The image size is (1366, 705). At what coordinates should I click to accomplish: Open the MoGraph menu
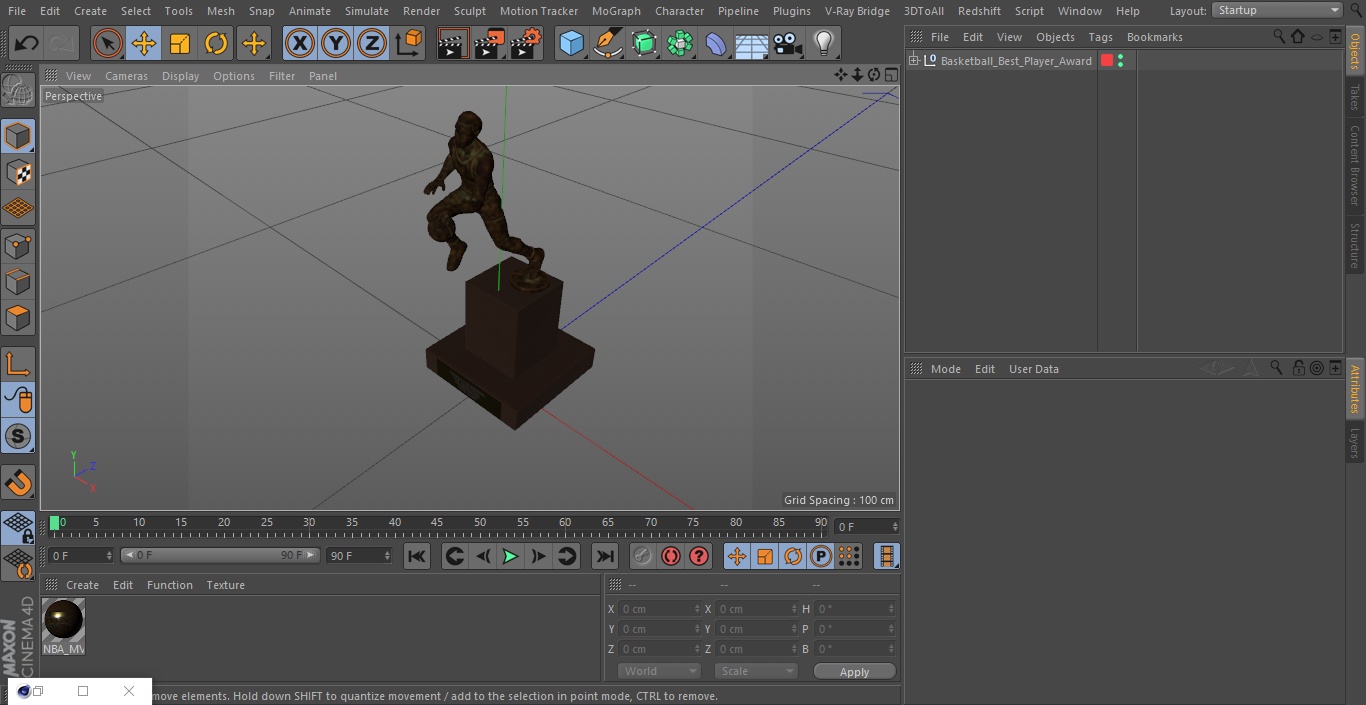tap(616, 11)
